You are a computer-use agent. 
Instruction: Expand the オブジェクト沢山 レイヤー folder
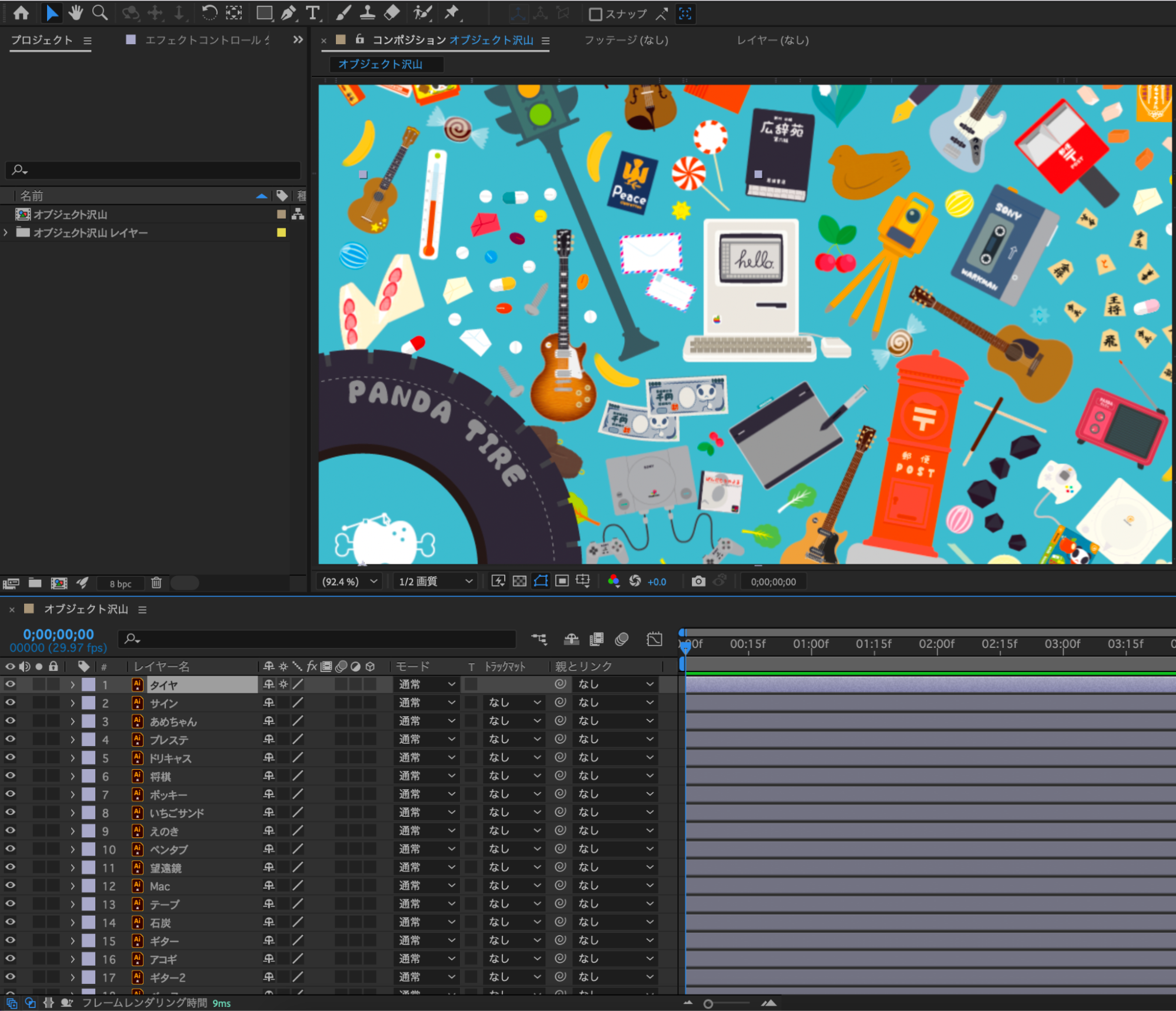click(x=6, y=232)
